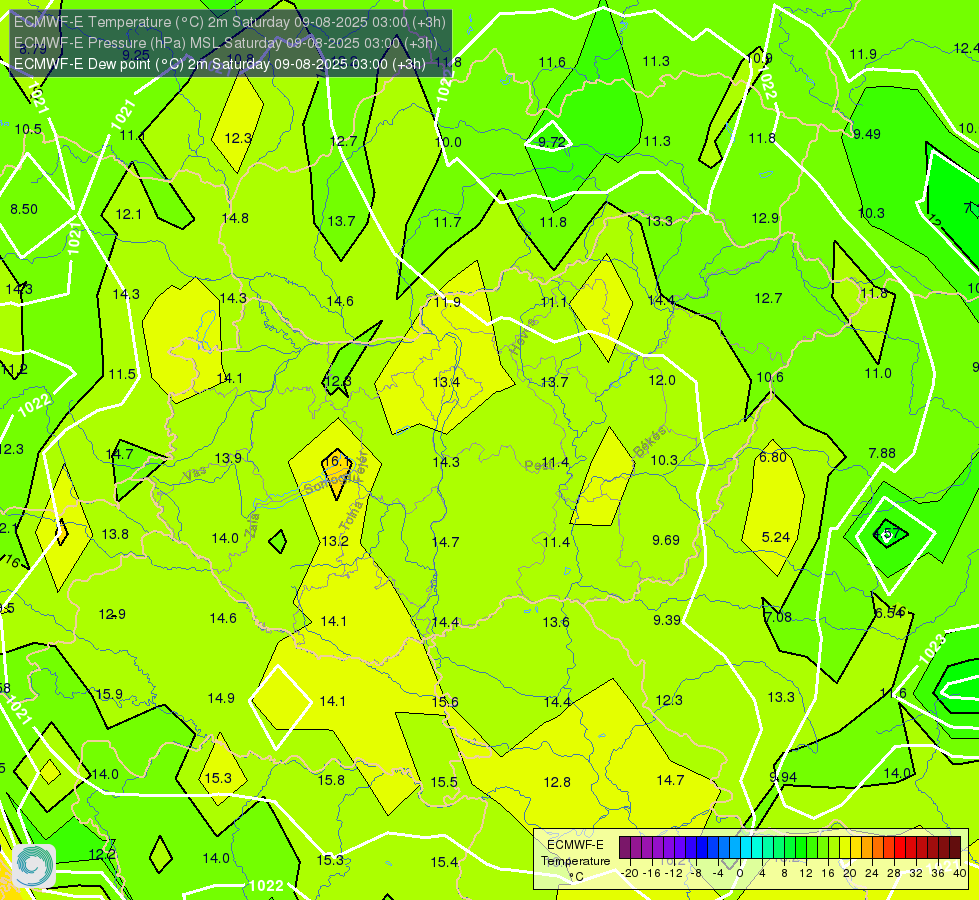
Task: Click the Tolna county label
Action: [x=350, y=516]
